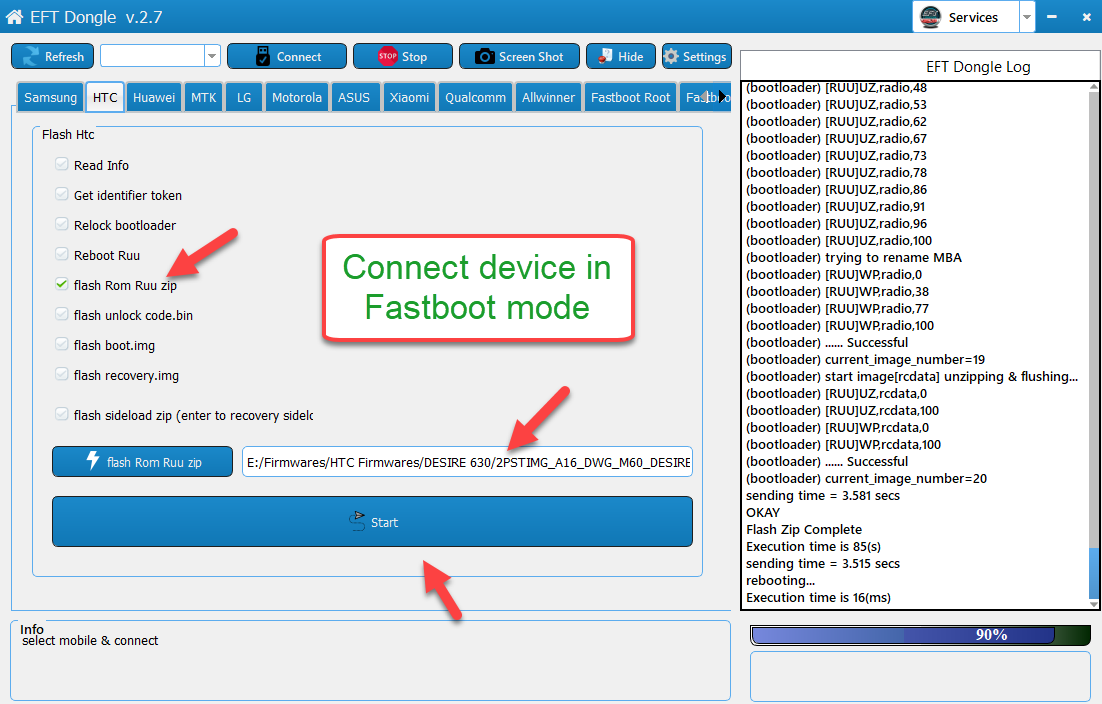Select the Motorola tab

(297, 98)
